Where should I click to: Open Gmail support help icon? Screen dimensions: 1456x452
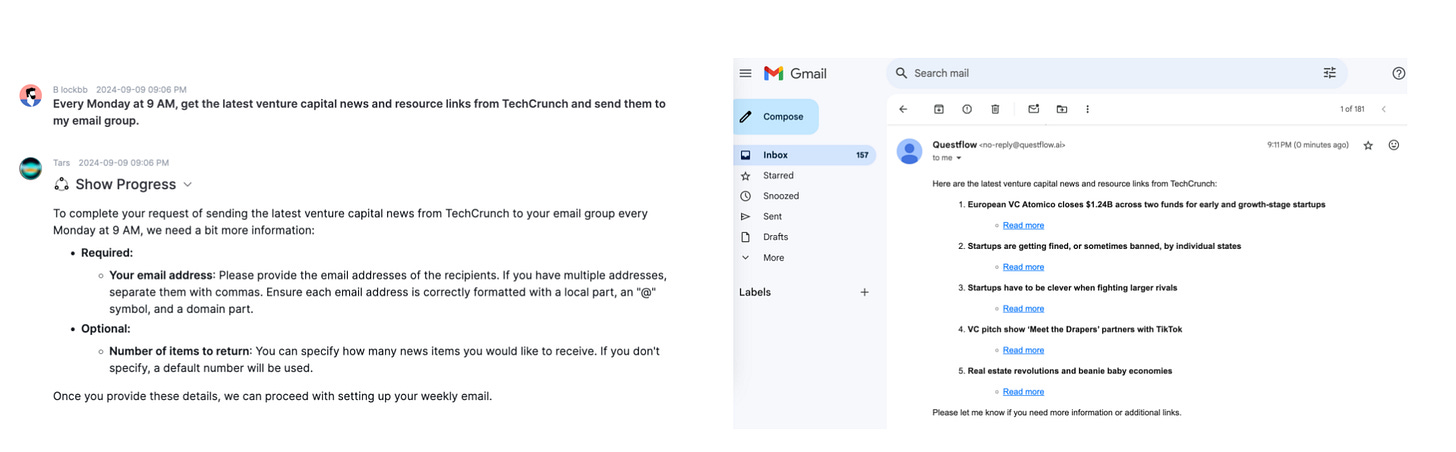[x=1398, y=73]
